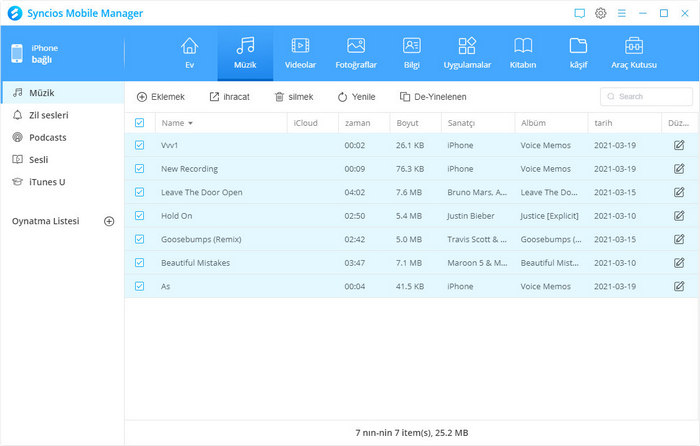Uncheck the As row checkbox
Image resolution: width=700 pixels, height=446 pixels.
click(x=139, y=286)
